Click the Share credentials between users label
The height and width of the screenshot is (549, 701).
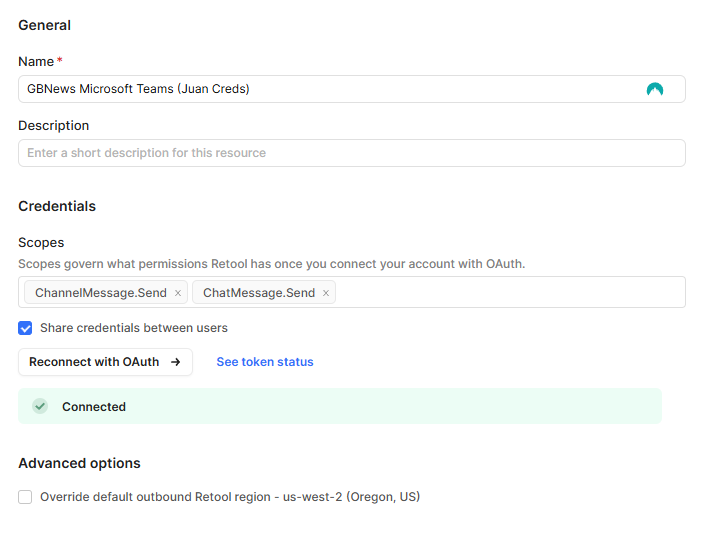[134, 328]
